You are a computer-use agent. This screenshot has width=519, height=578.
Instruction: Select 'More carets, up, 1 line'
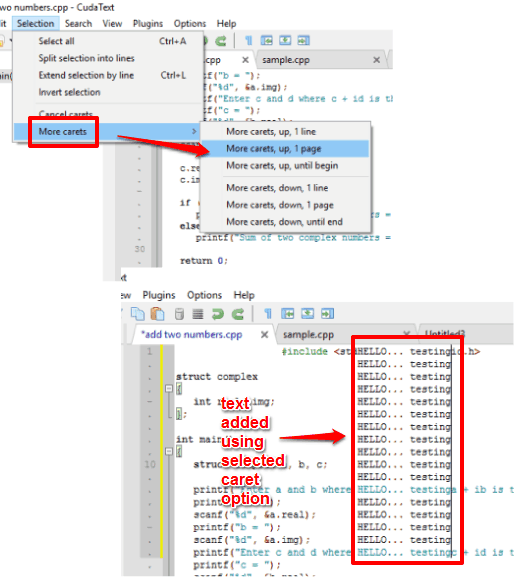click(285, 132)
